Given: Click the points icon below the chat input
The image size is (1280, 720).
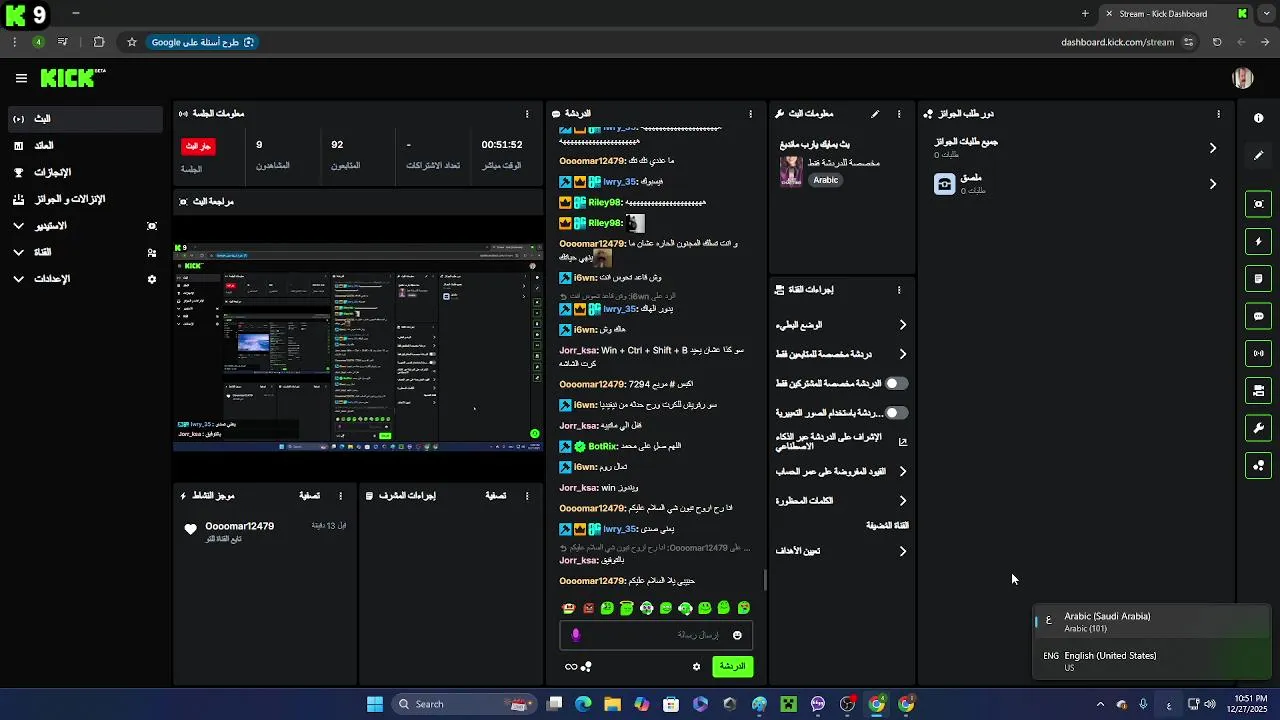Looking at the screenshot, I should click(587, 667).
